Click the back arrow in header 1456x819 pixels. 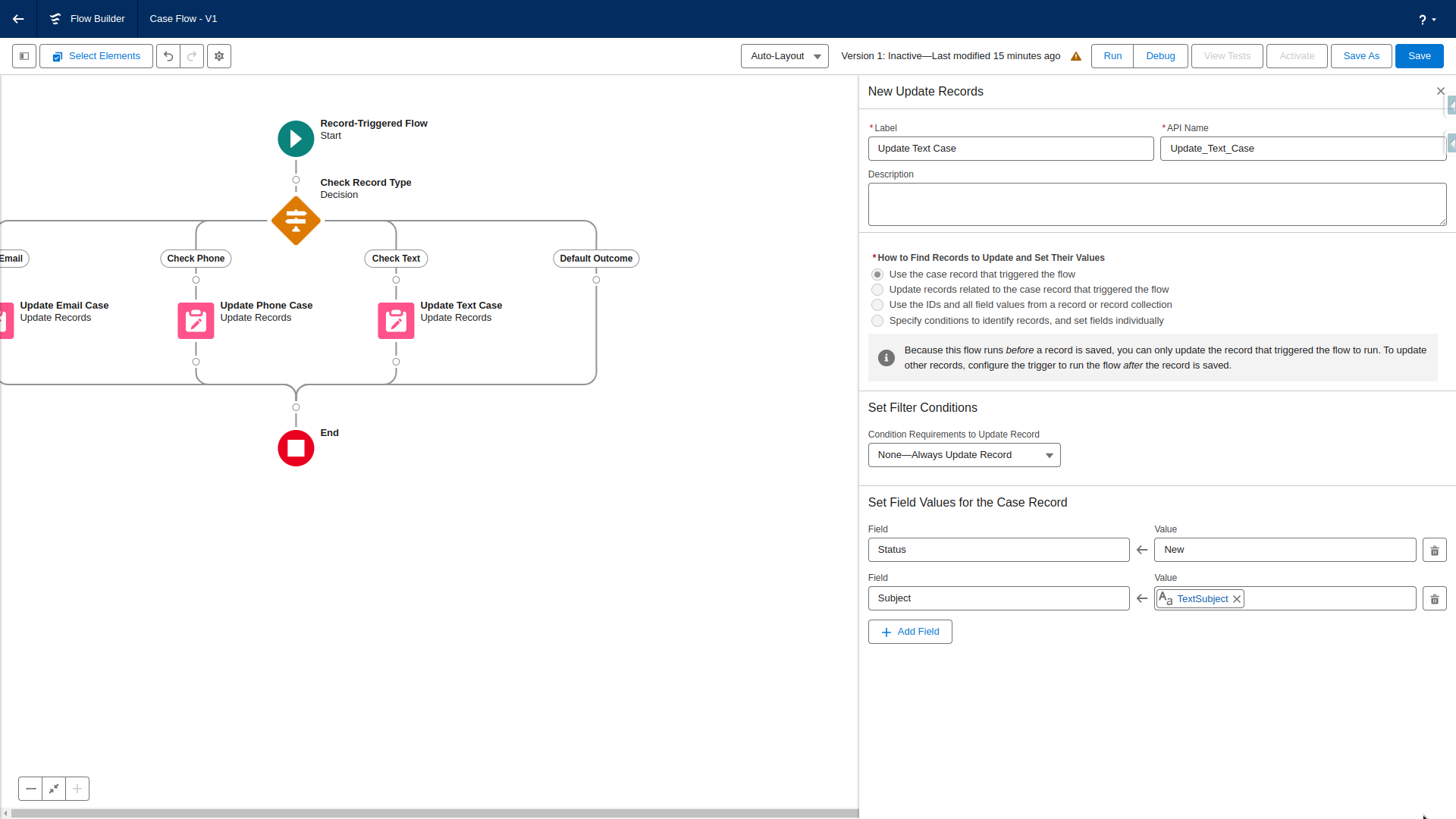(18, 19)
